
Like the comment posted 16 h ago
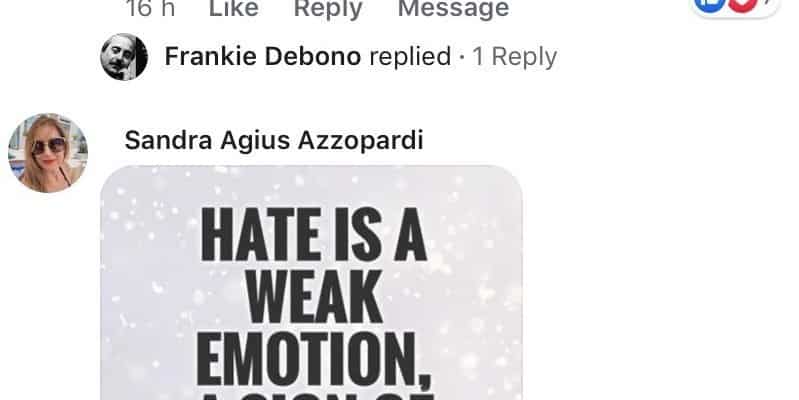234,8
